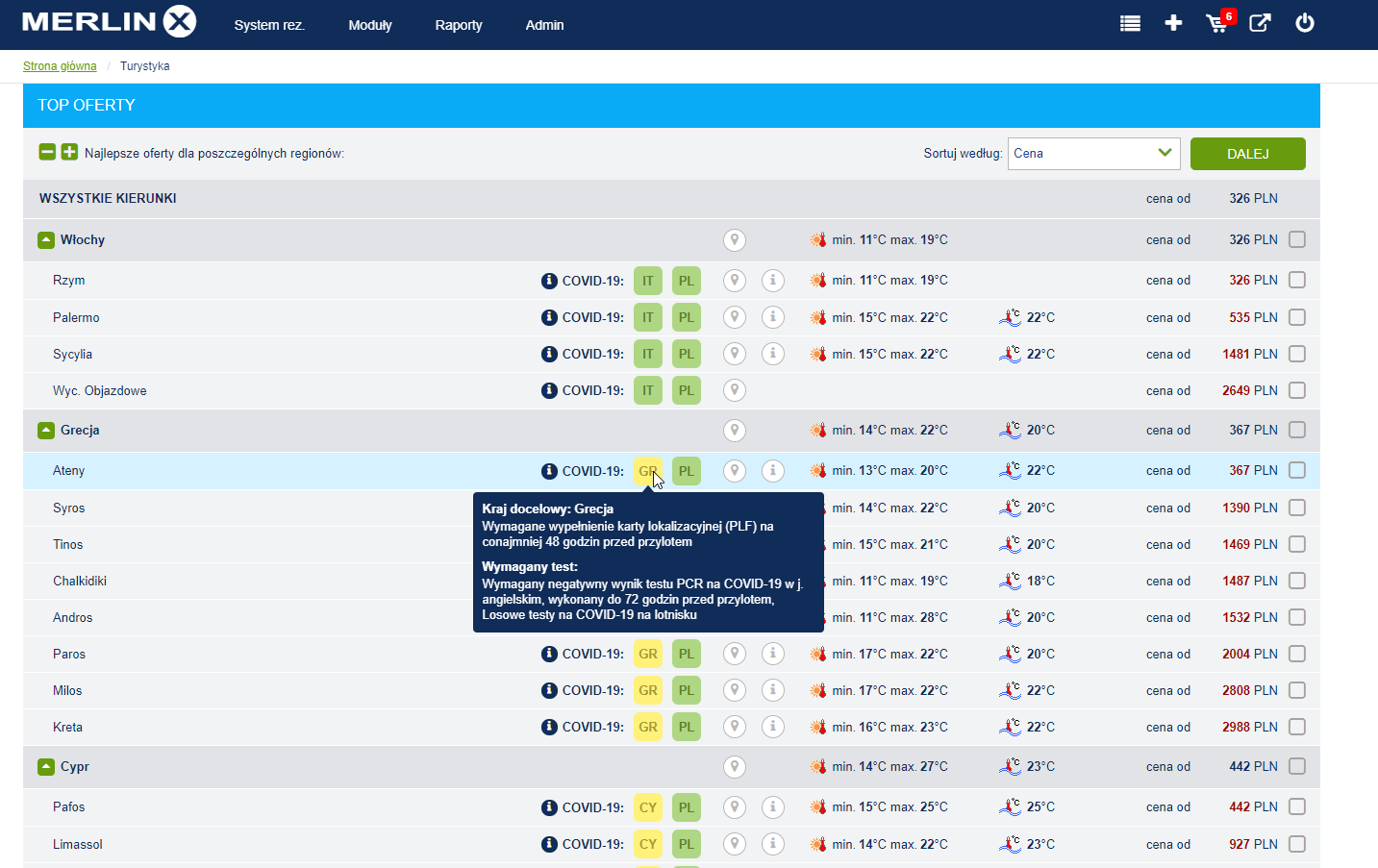Click the power logout icon
The height and width of the screenshot is (868, 1378).
pos(1305,23)
